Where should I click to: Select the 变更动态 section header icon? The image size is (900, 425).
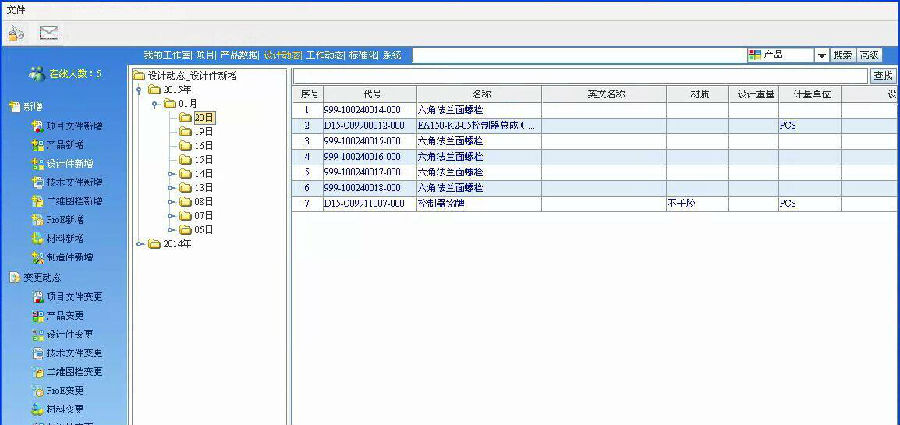point(14,277)
